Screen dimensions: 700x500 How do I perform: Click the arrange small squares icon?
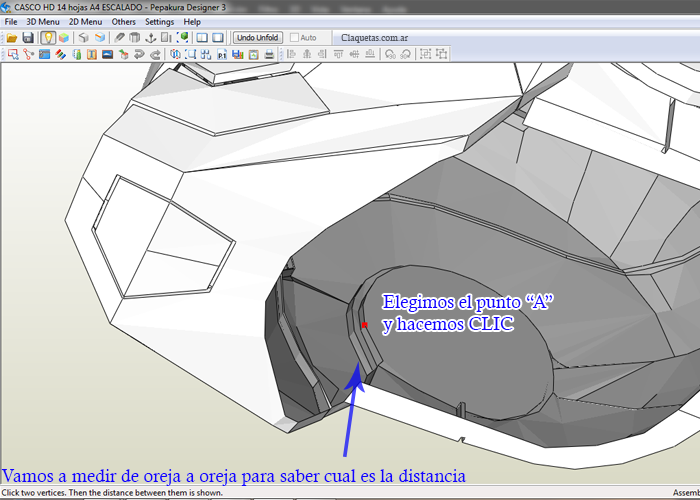click(x=206, y=54)
